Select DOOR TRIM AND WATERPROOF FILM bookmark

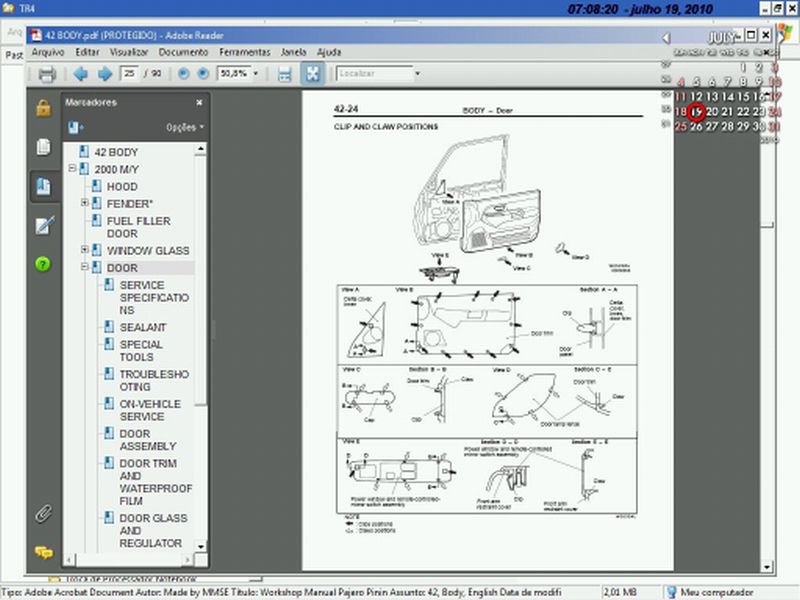[156, 482]
